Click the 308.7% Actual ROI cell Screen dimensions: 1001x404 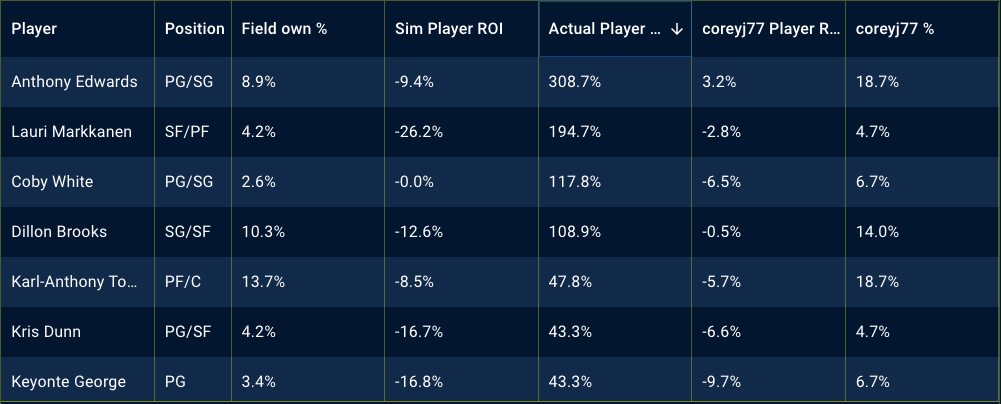pyautogui.click(x=575, y=82)
